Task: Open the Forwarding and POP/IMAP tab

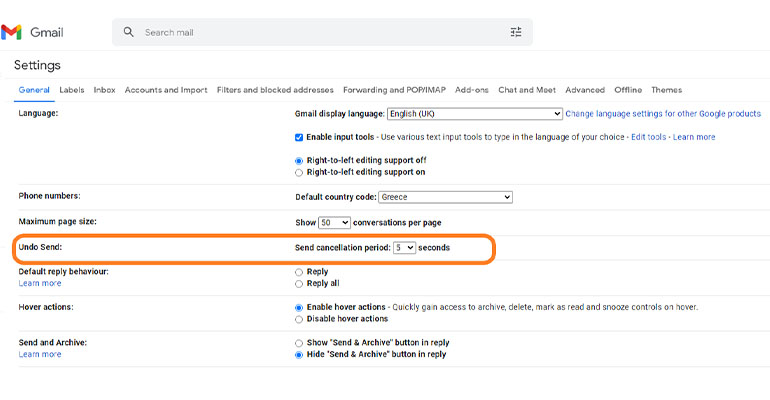Action: point(394,90)
